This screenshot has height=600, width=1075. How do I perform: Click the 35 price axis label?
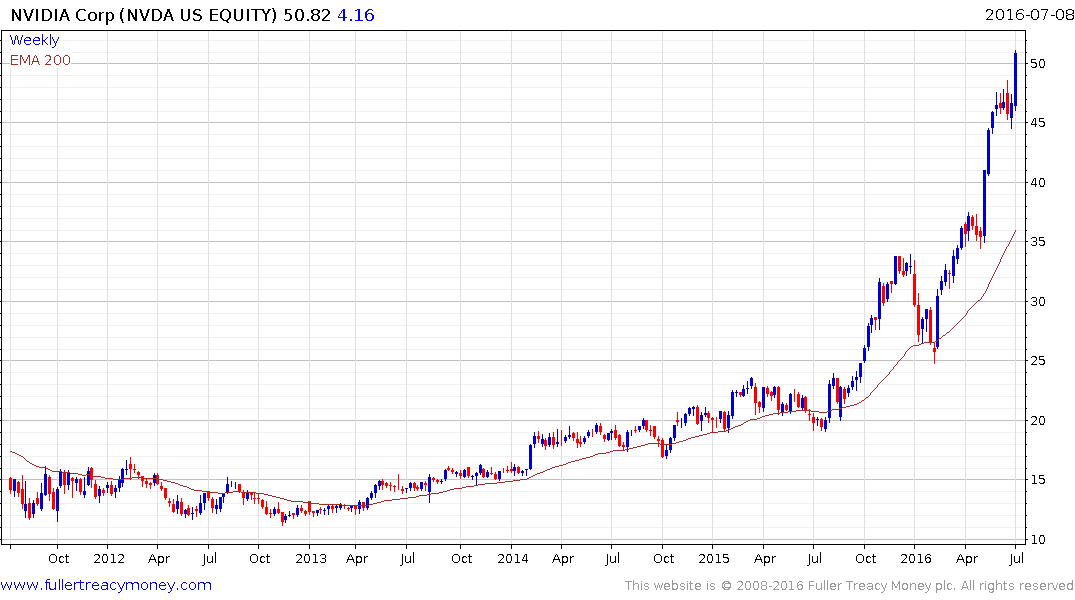1037,242
